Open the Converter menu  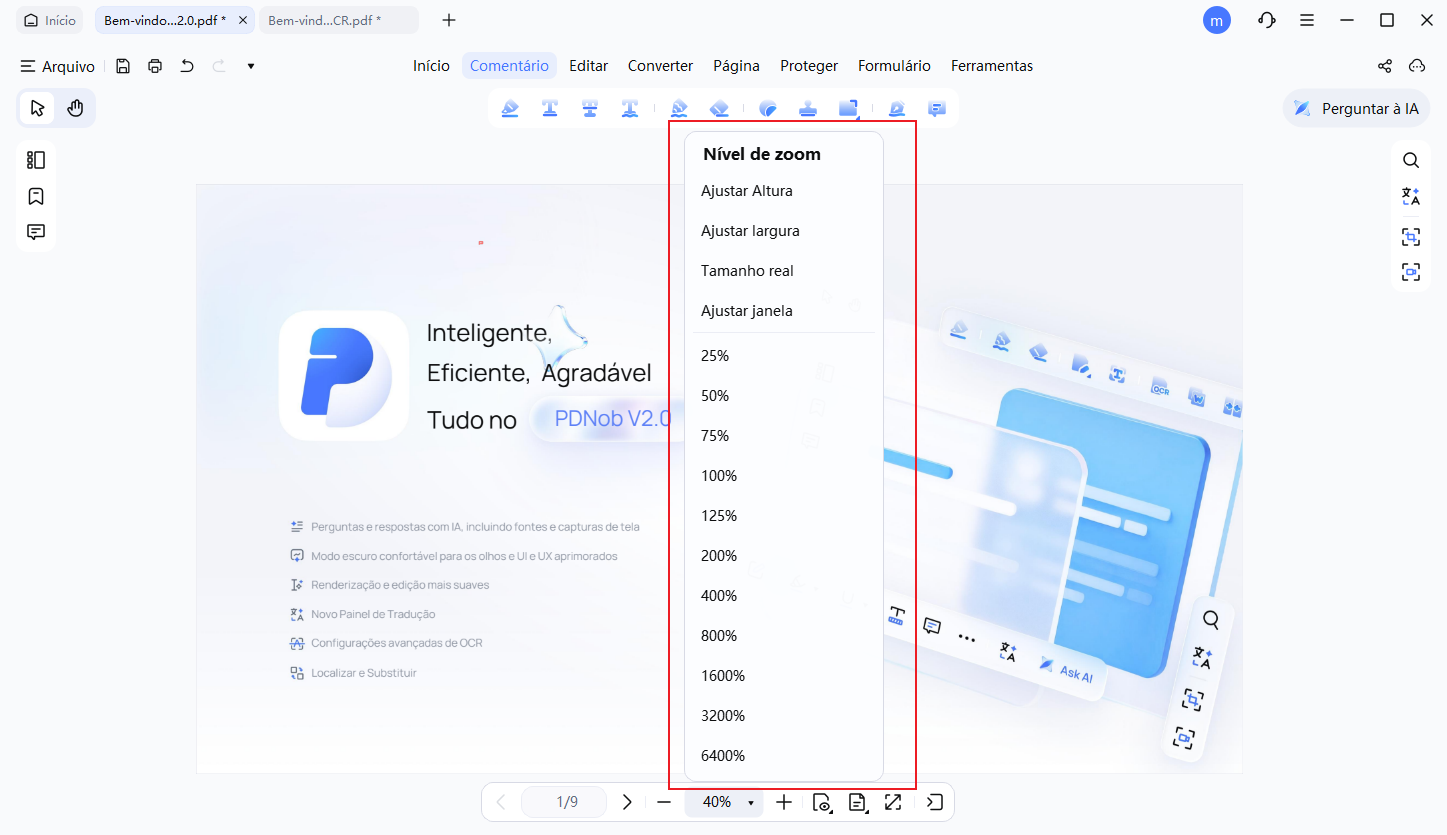tap(660, 65)
